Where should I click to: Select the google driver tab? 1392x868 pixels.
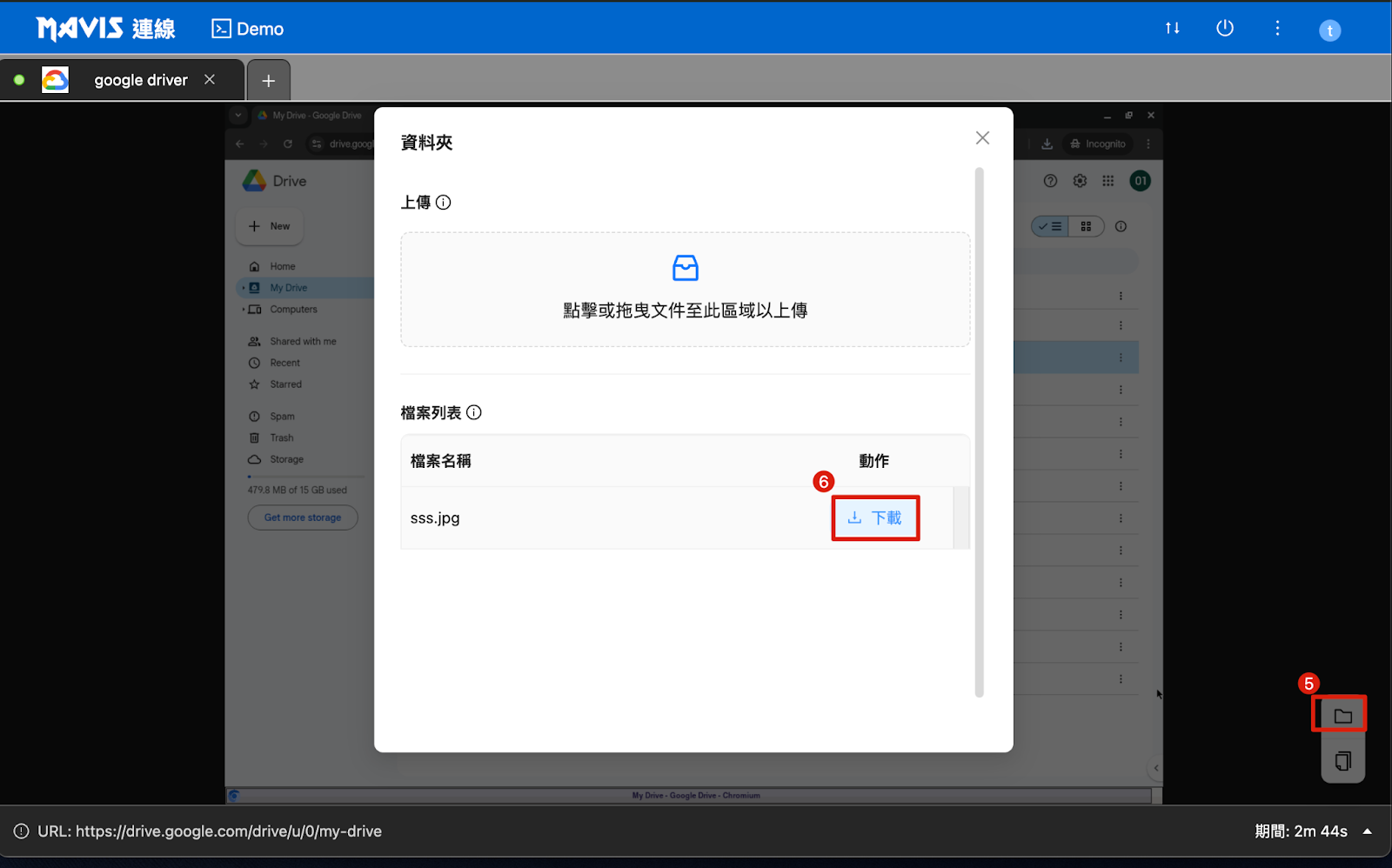click(140, 80)
